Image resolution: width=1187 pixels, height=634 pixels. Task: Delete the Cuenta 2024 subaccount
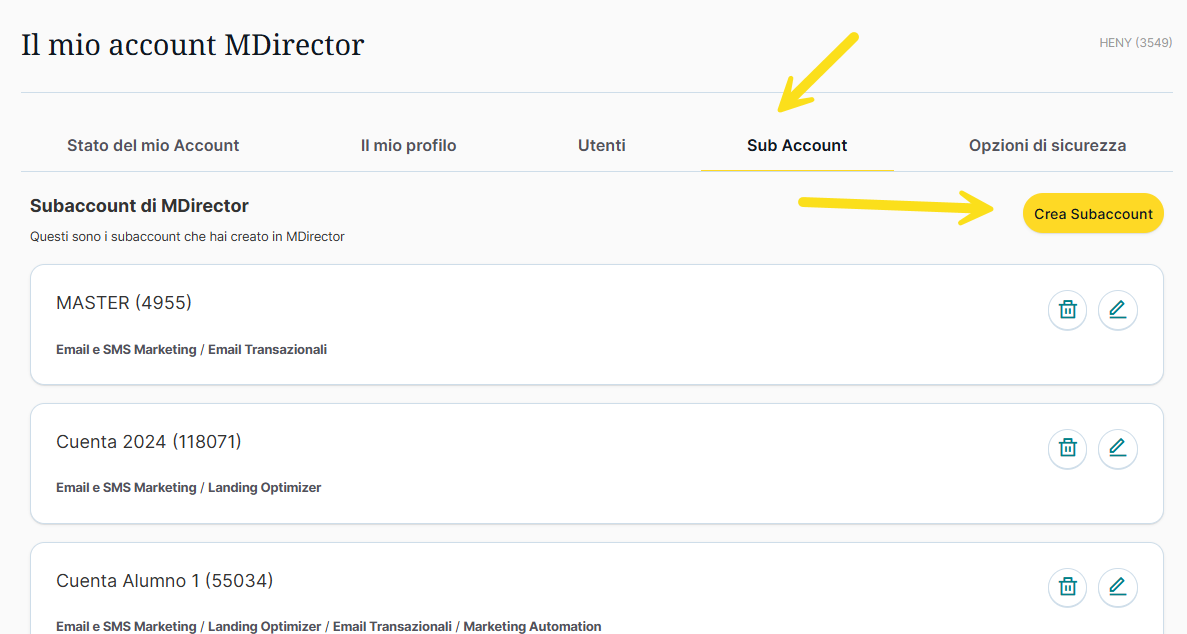(x=1067, y=449)
